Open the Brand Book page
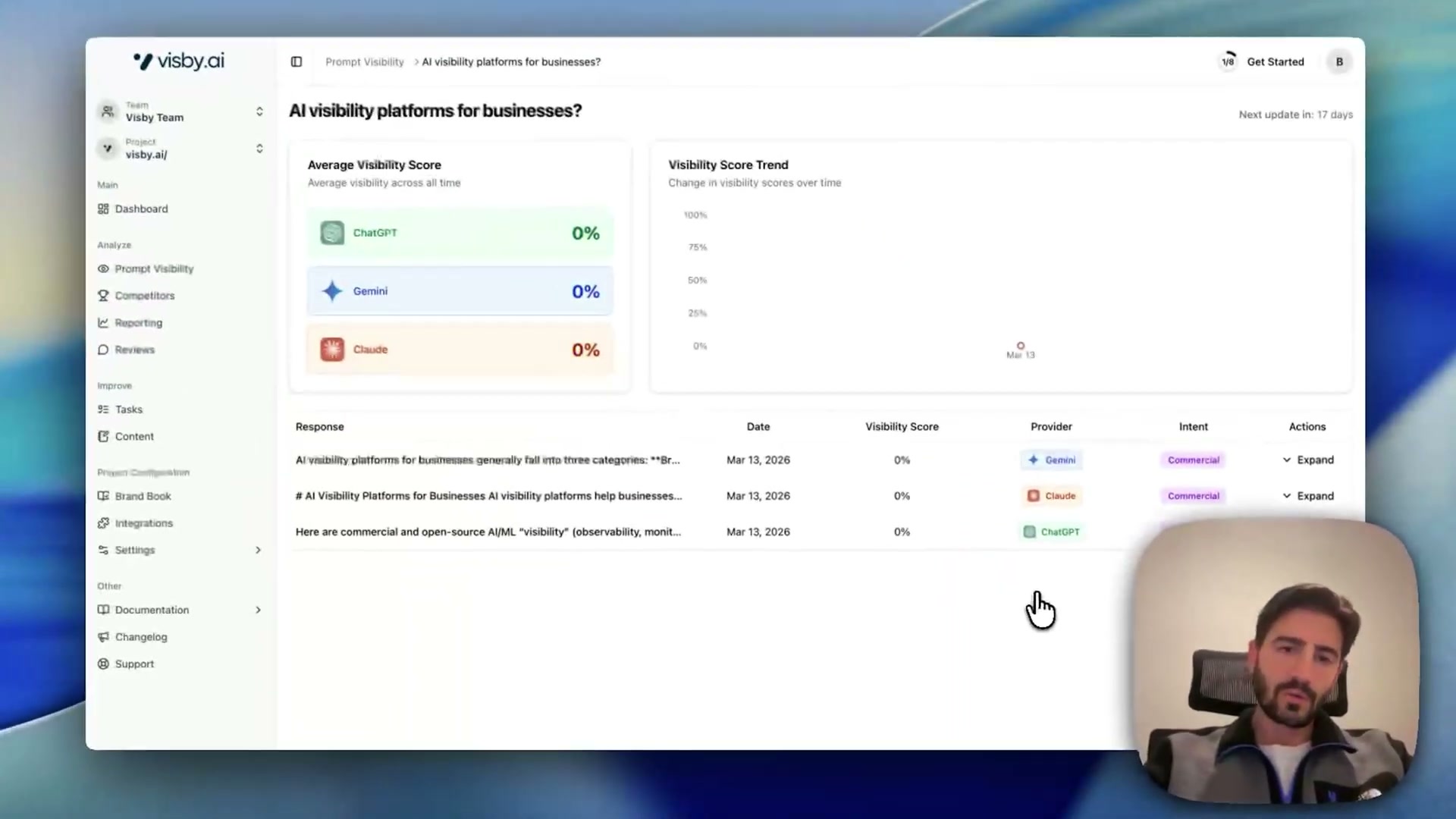This screenshot has width=1456, height=819. (143, 496)
